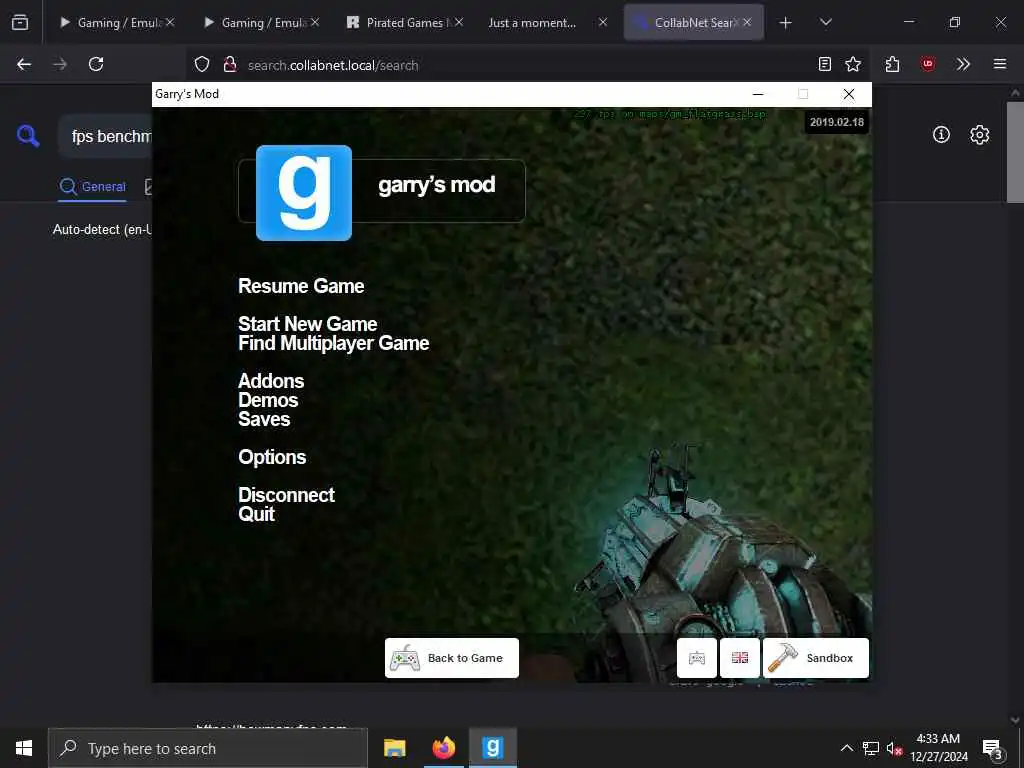Open the search page info icon
The height and width of the screenshot is (768, 1024).
[x=941, y=135]
